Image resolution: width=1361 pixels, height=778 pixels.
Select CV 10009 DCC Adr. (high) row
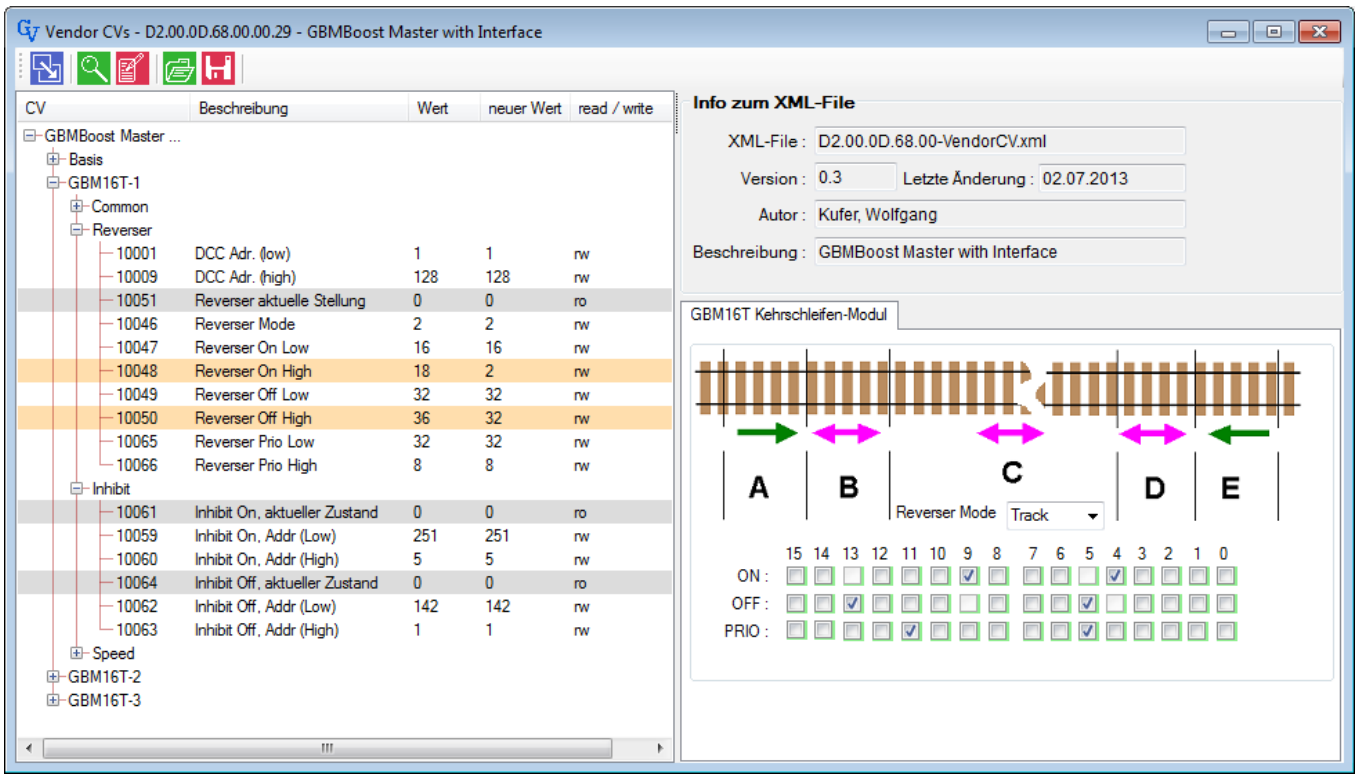[x=345, y=277]
